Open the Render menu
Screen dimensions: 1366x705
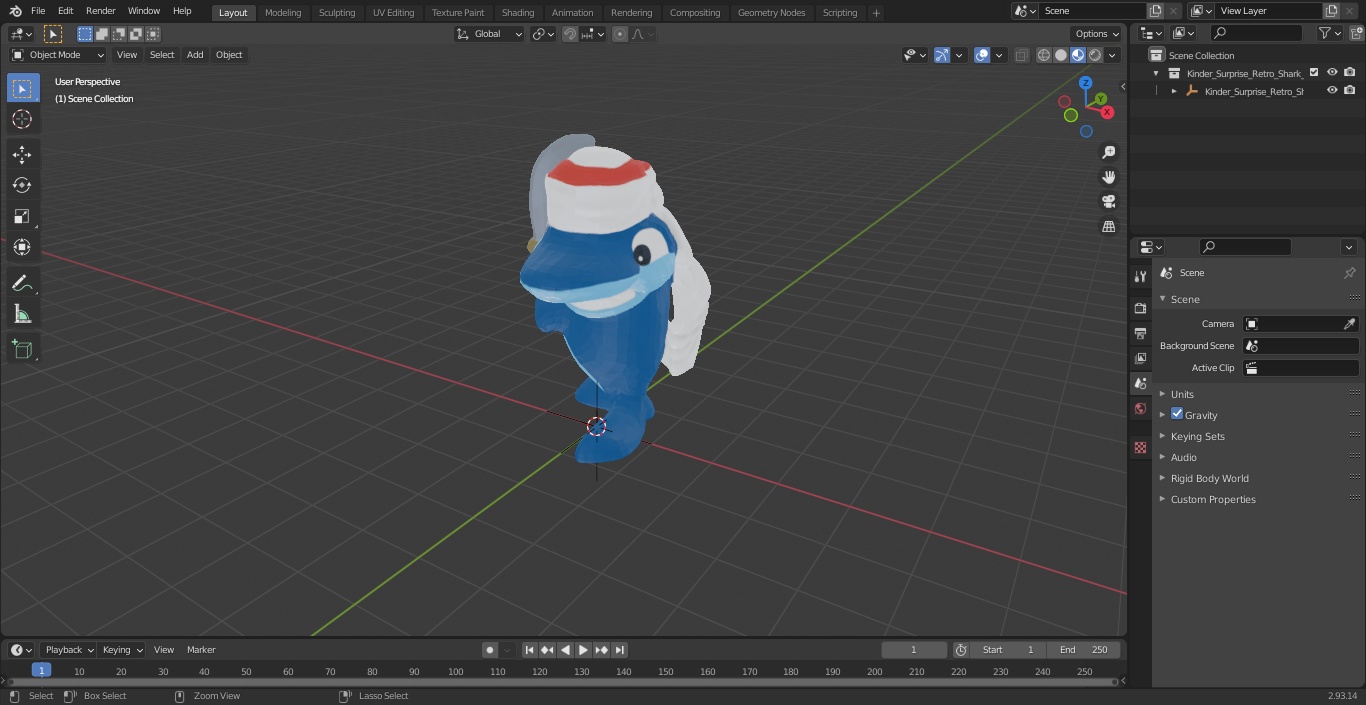click(100, 11)
